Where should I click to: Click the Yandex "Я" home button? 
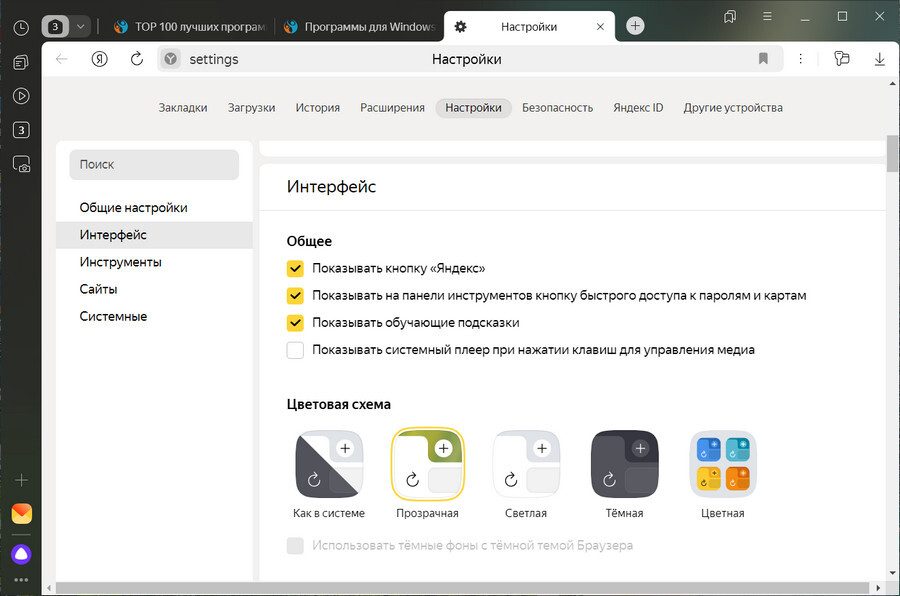(x=99, y=59)
